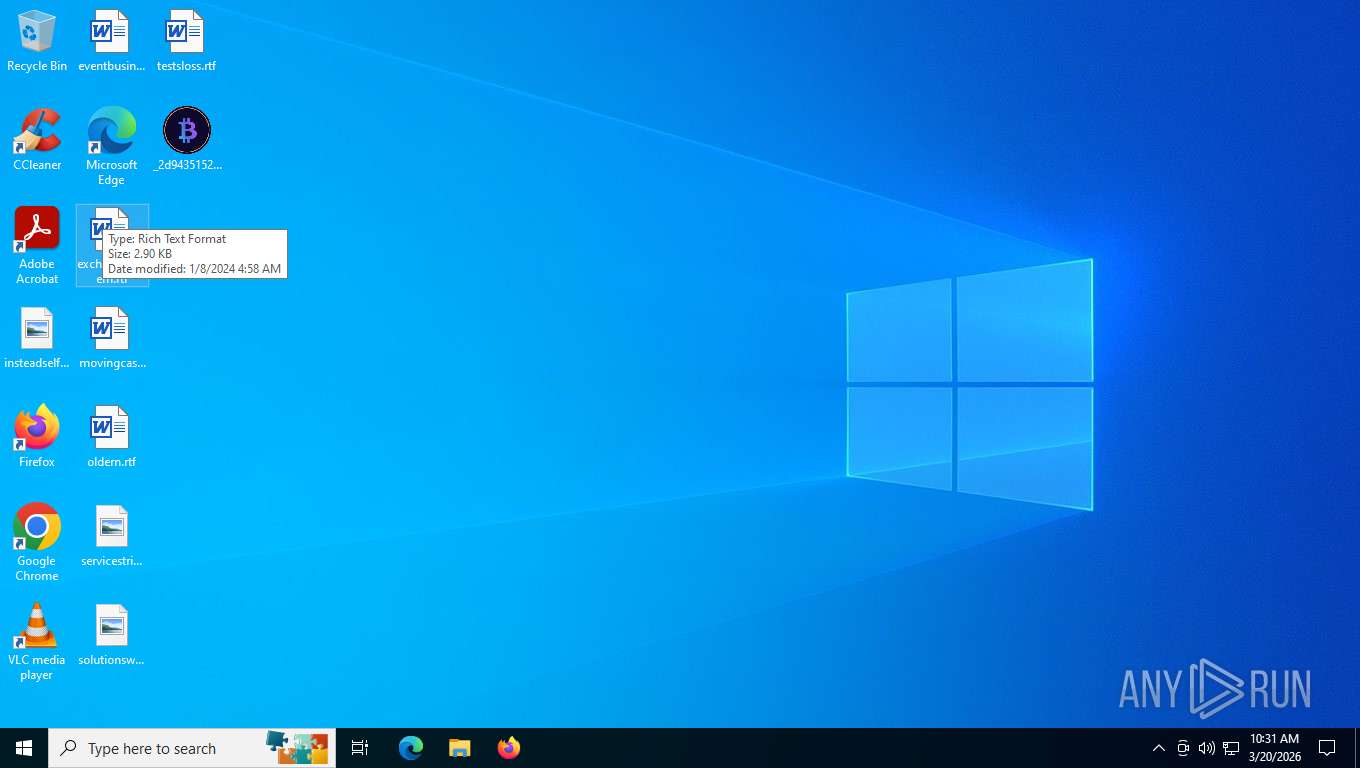Launch VLC media player shortcut
Screen dimensions: 1360x768
[x=37, y=641]
